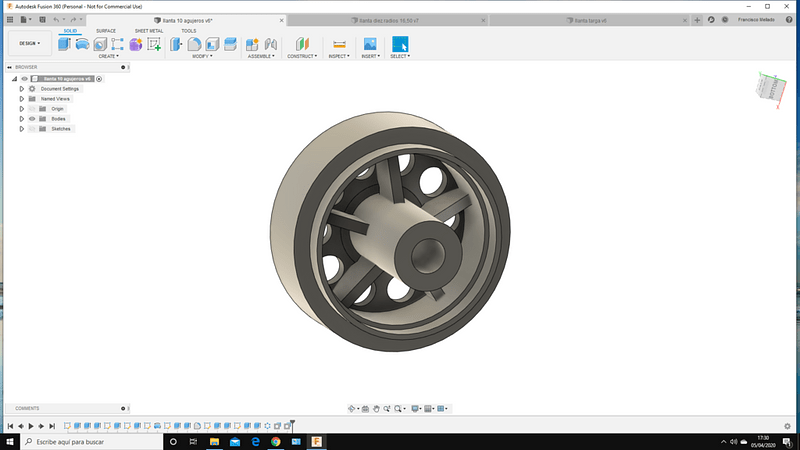Viewport: 800px width, 450px height.
Task: Switch to the Surface tab
Action: [106, 31]
